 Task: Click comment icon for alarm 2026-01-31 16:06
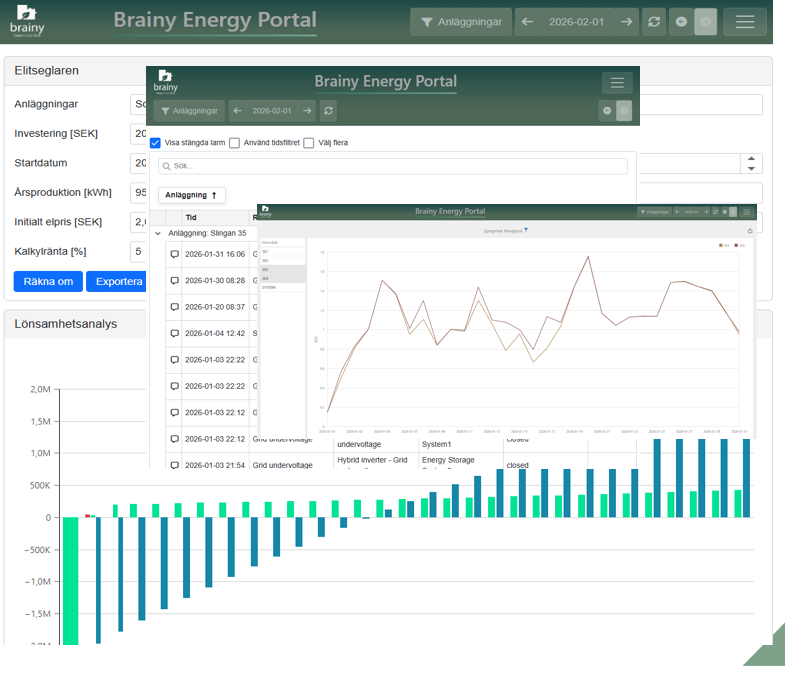click(x=174, y=255)
